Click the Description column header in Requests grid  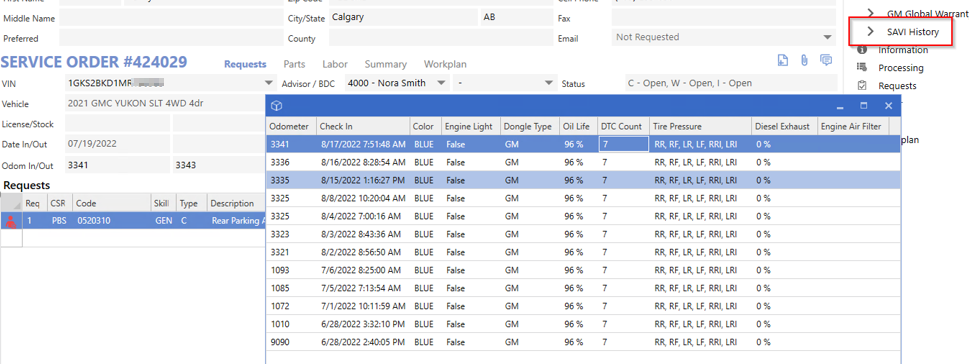click(x=237, y=203)
